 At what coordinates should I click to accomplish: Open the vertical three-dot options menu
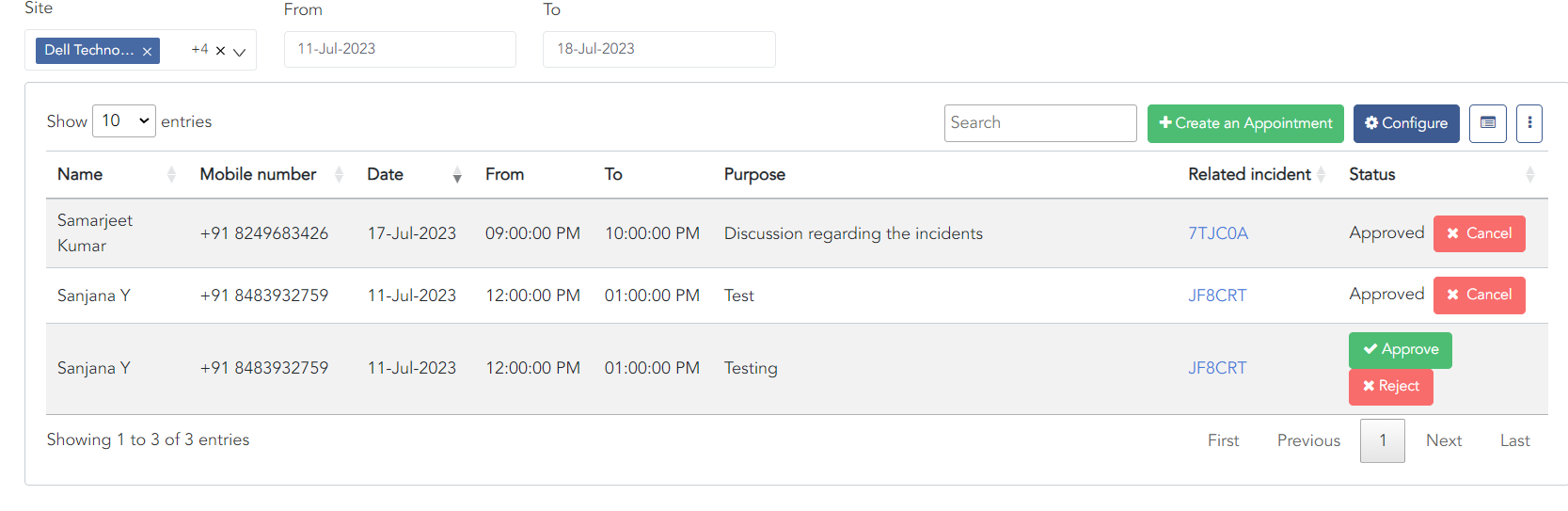(1528, 123)
